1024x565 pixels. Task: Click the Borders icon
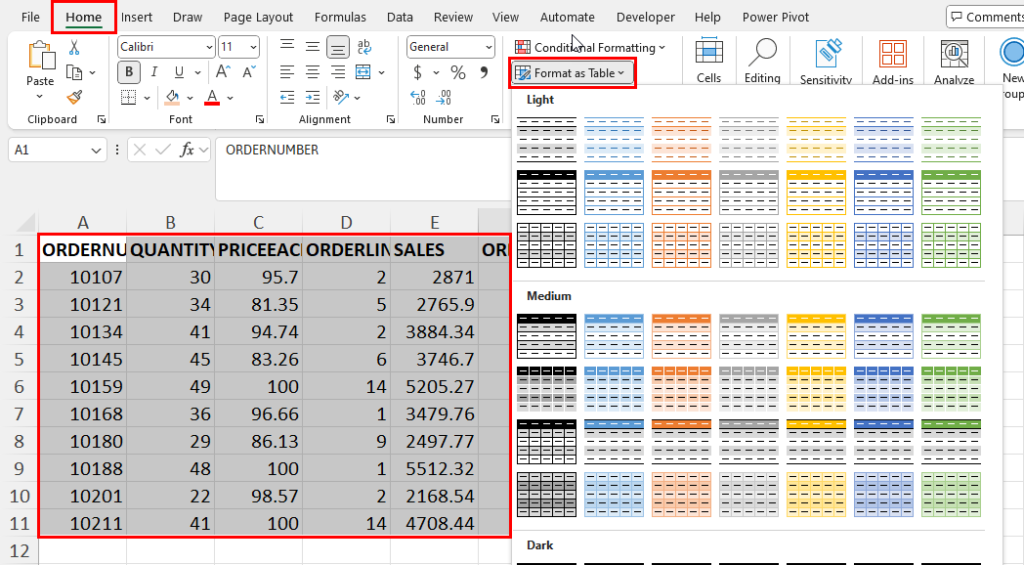tap(129, 98)
